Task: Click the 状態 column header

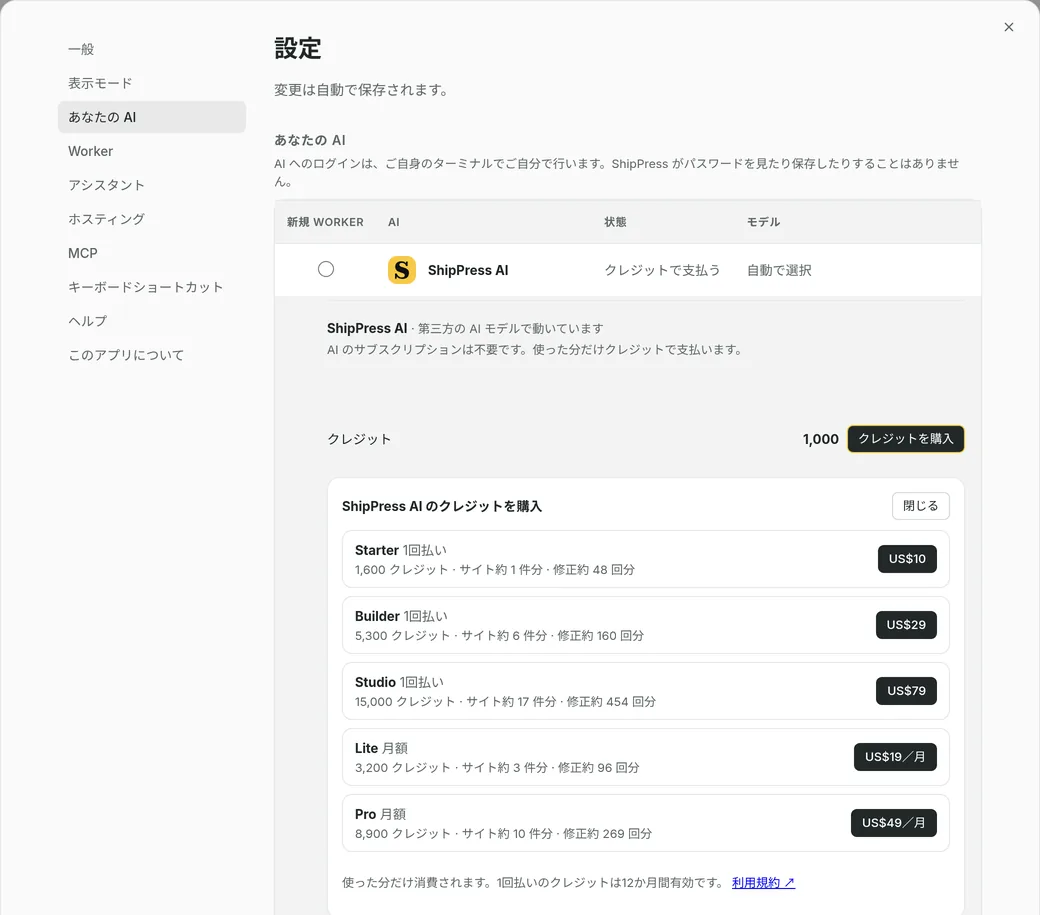Action: coord(615,222)
